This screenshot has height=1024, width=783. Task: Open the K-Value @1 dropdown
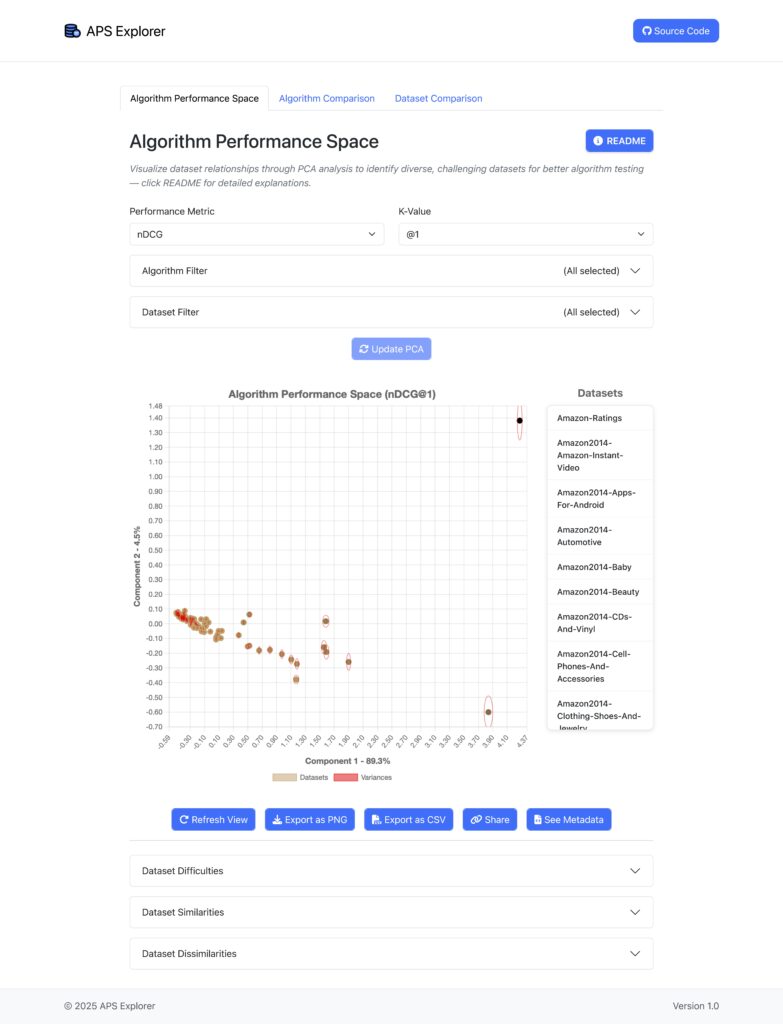point(525,234)
